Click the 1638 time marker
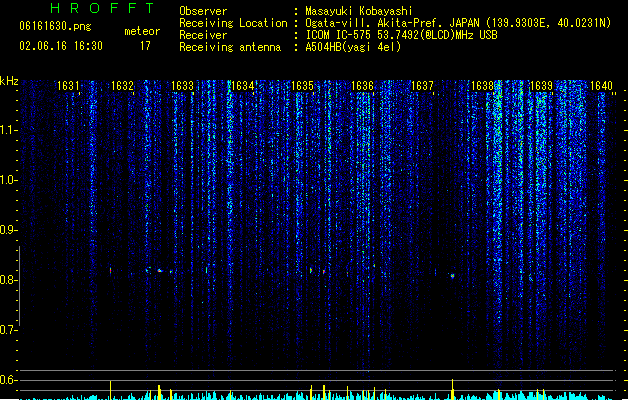Viewport: 629px width, 400px height. tap(483, 86)
